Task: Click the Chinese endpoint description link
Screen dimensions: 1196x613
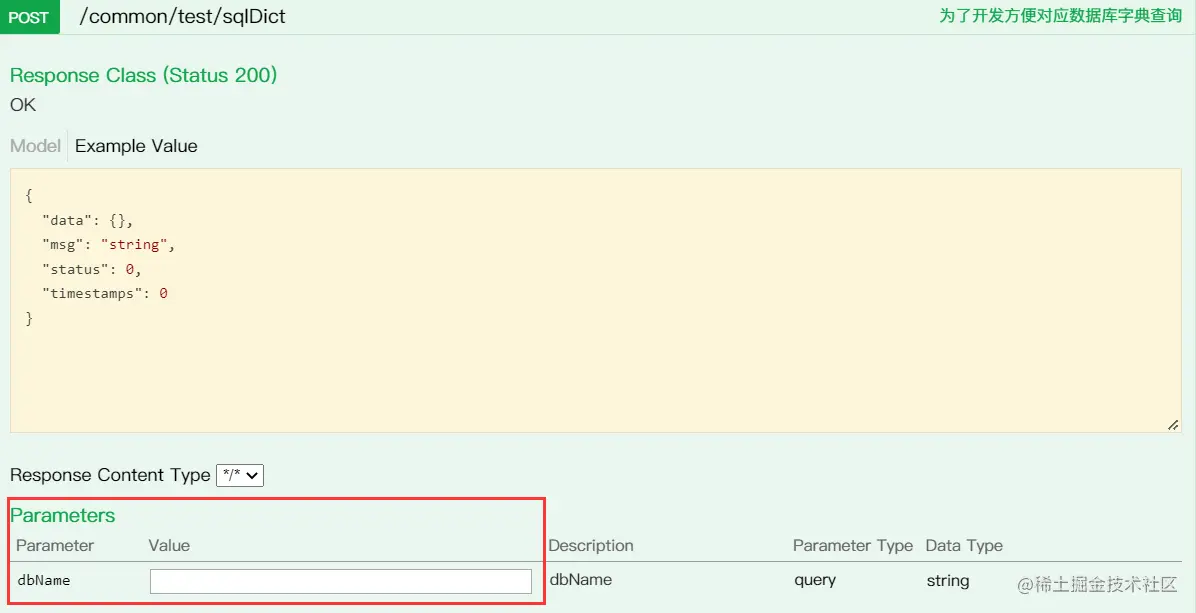Action: [x=1060, y=16]
